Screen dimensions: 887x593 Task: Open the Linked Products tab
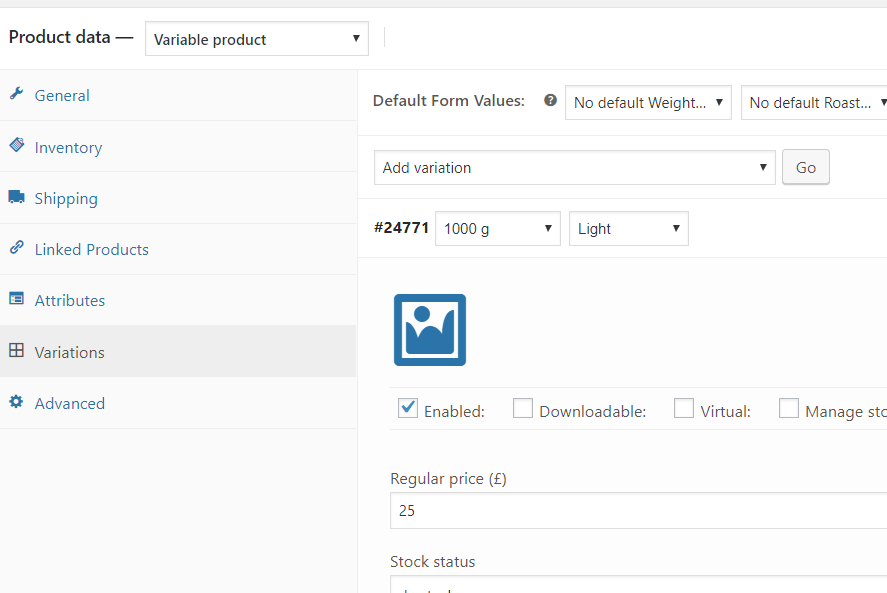(91, 249)
